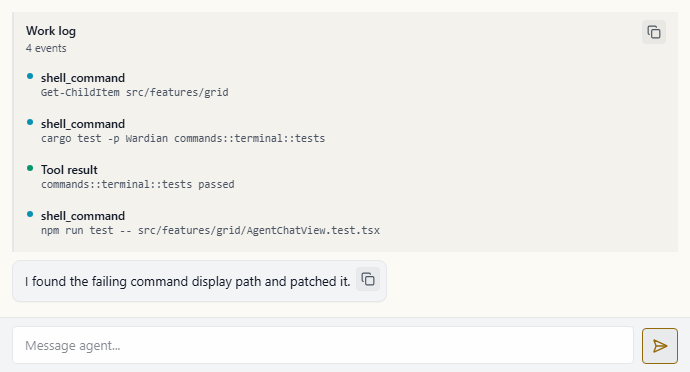Copy the 'I found the failing command' message
The height and width of the screenshot is (372, 690).
pos(368,279)
